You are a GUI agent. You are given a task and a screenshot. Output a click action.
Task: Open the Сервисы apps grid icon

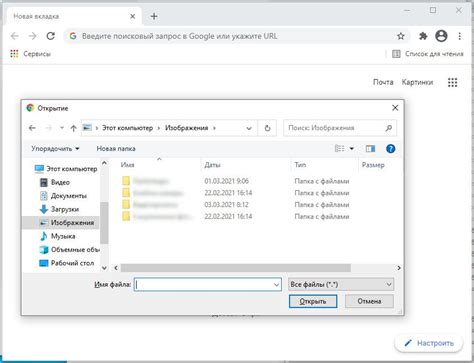pyautogui.click(x=14, y=54)
